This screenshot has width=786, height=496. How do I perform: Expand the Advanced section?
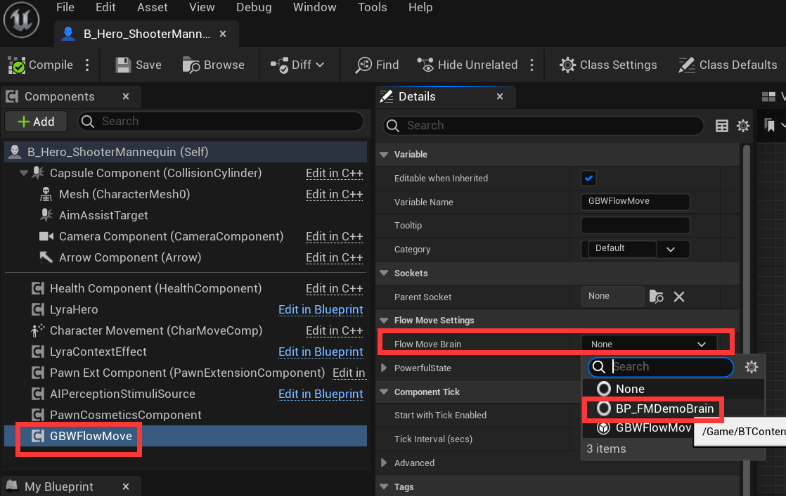click(x=384, y=463)
